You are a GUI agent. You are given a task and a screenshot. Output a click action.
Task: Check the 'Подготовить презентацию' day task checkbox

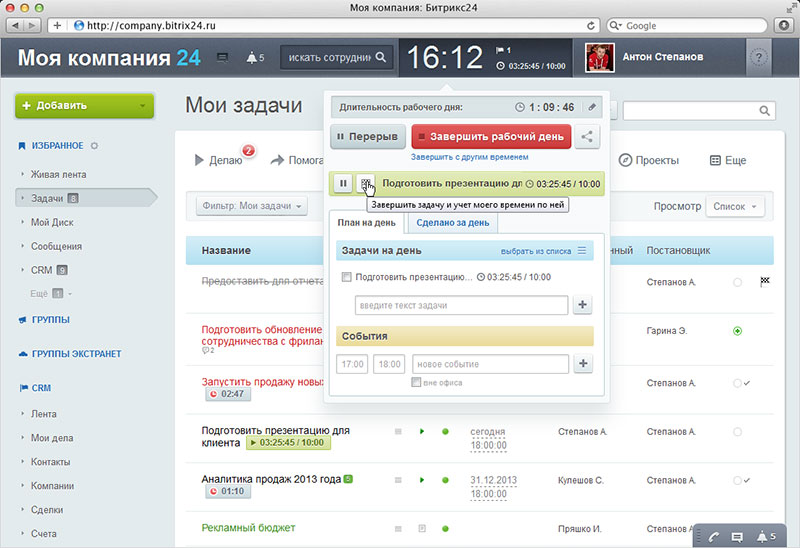tap(346, 277)
